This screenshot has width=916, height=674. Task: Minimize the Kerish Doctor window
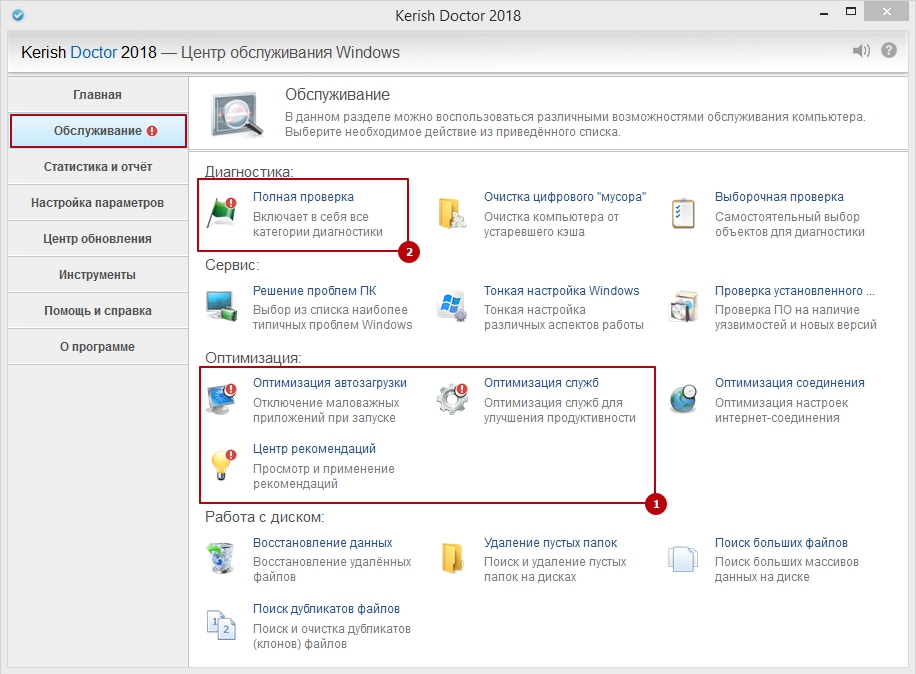coord(824,13)
